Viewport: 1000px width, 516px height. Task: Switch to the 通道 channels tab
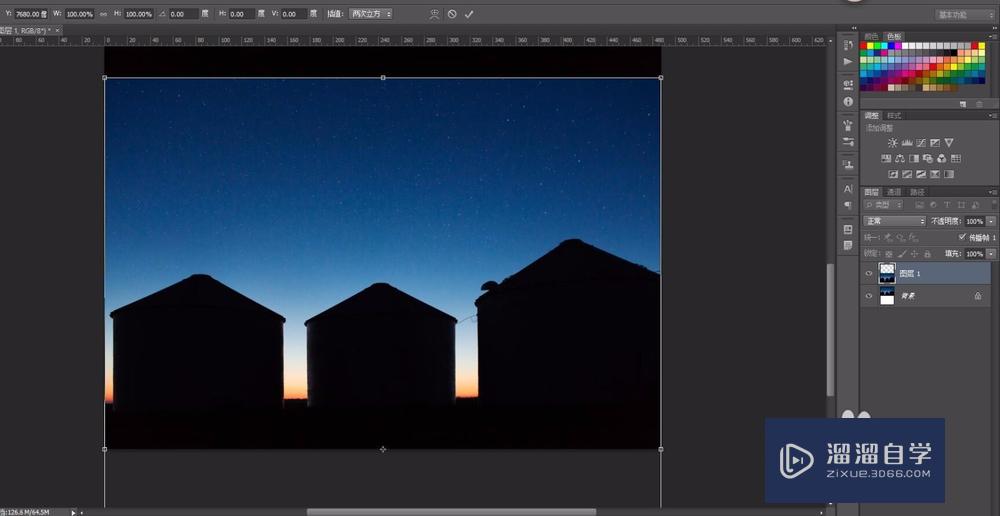894,192
